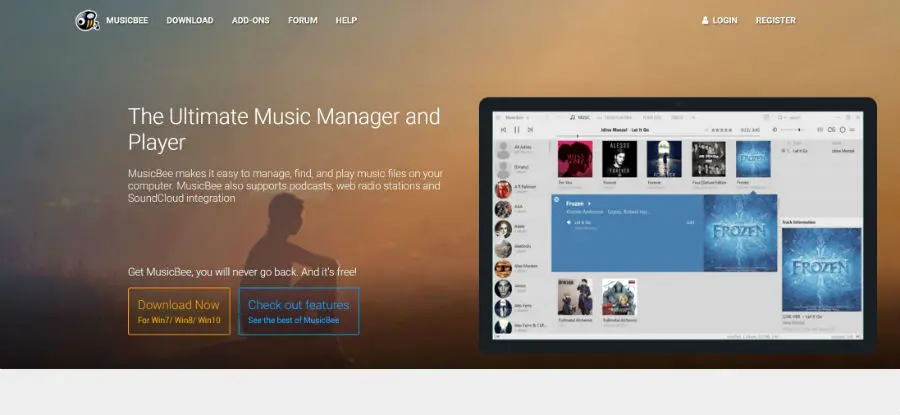This screenshot has height=415, width=900.
Task: Open the Fullmetal Alchemist cover with uniformed figures
Action: [x=575, y=297]
